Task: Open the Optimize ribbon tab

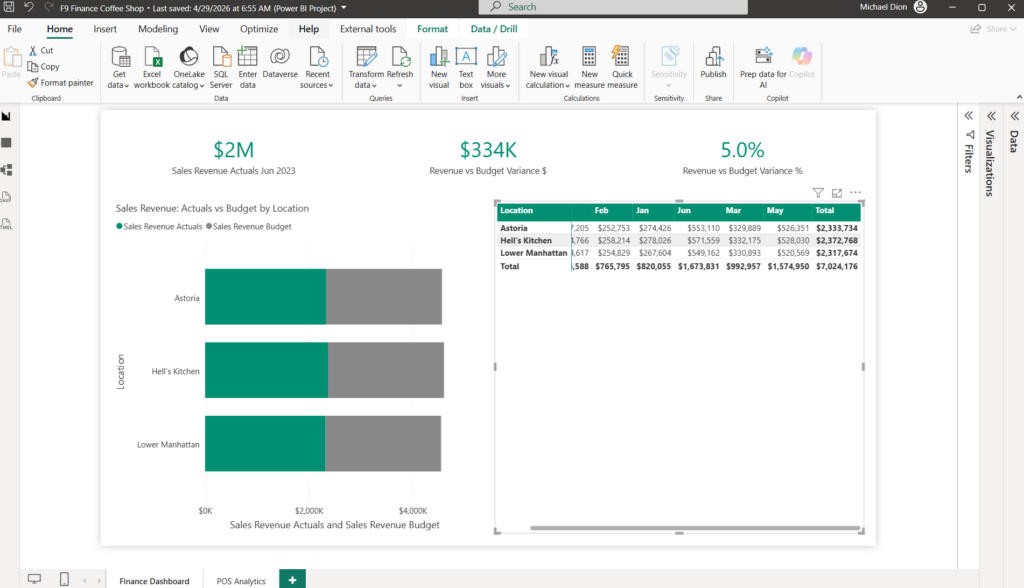Action: pyautogui.click(x=259, y=29)
